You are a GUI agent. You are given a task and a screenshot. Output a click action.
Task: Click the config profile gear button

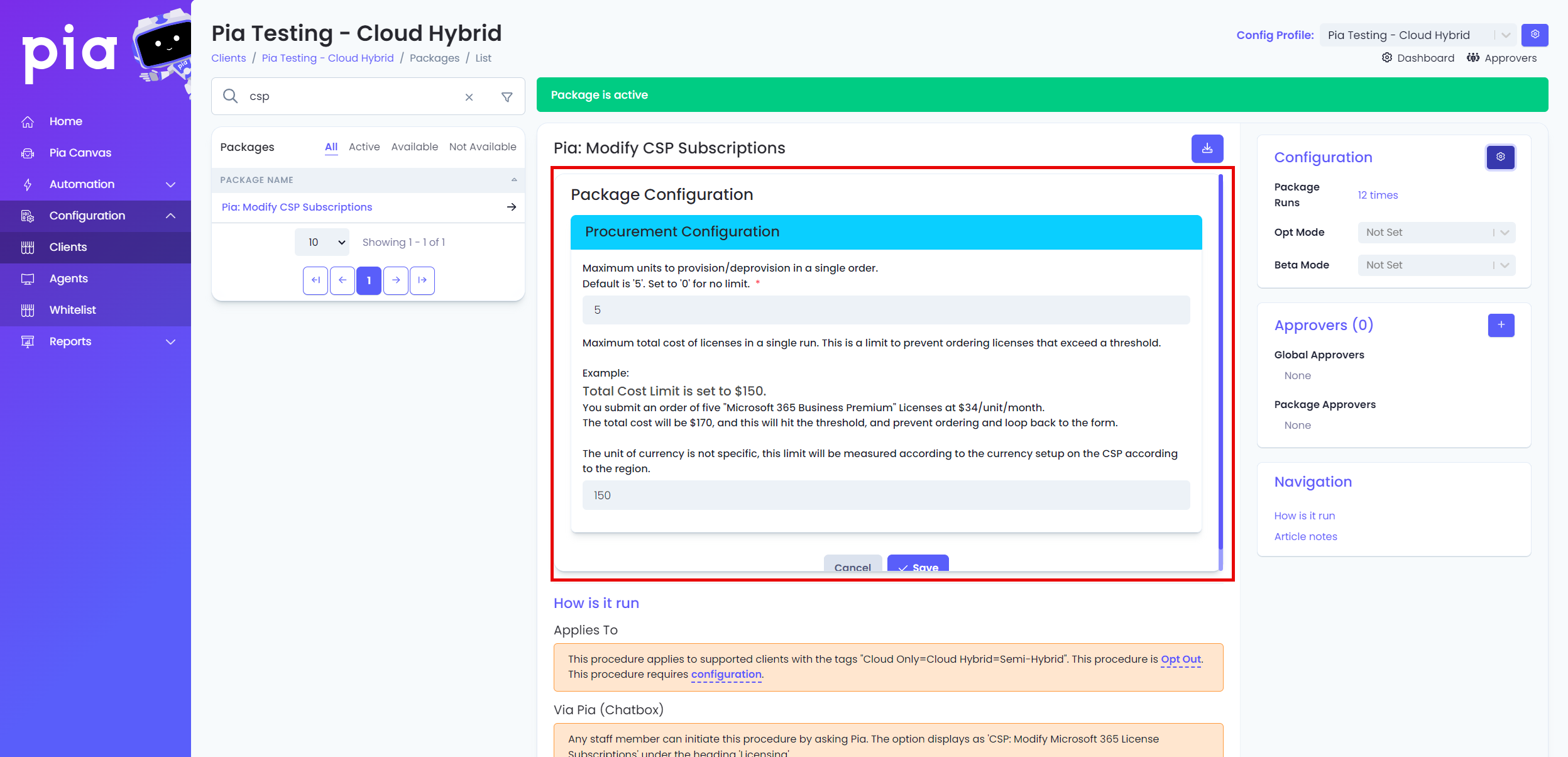tap(1534, 35)
